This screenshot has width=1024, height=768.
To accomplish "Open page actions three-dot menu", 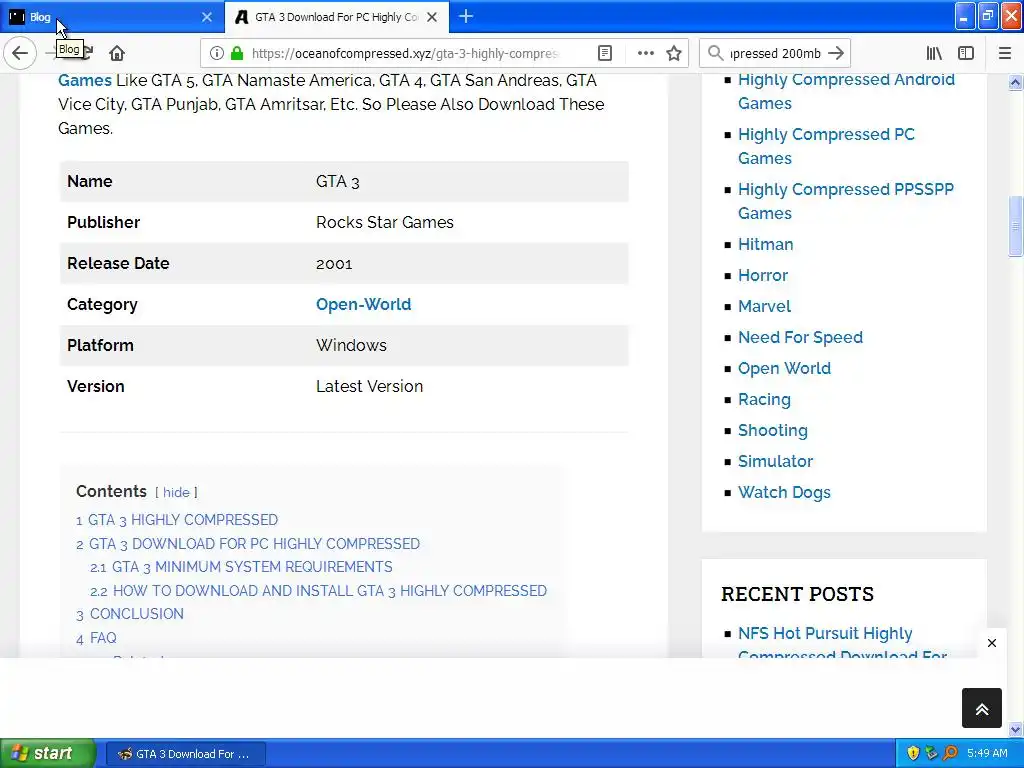I will click(645, 53).
